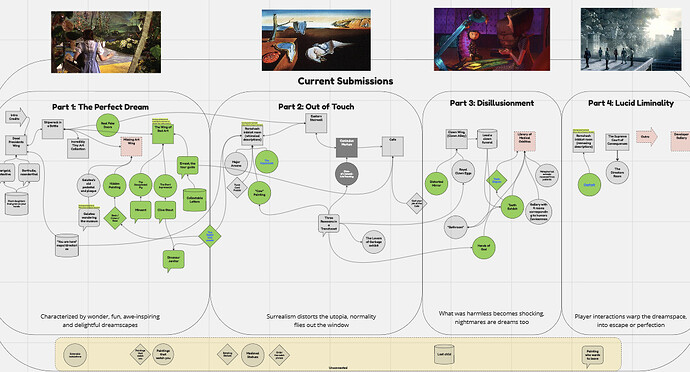
Task: Select the Part 2: Out of Touch heading
Action: (316, 107)
